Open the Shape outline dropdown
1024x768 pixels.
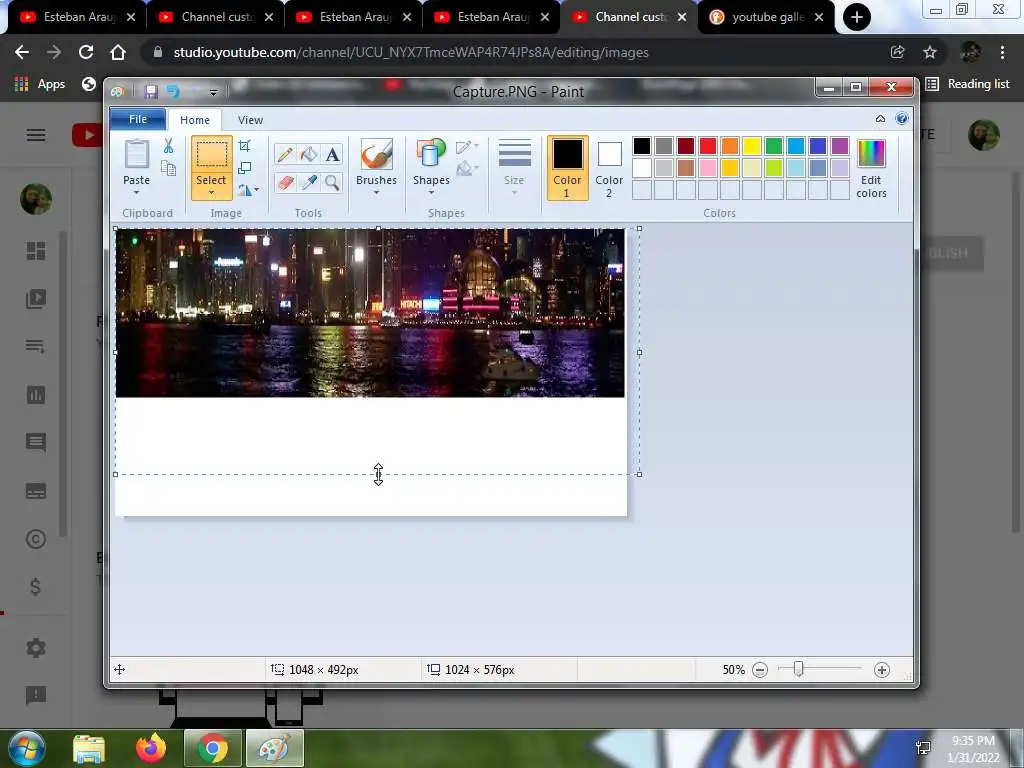[x=467, y=147]
